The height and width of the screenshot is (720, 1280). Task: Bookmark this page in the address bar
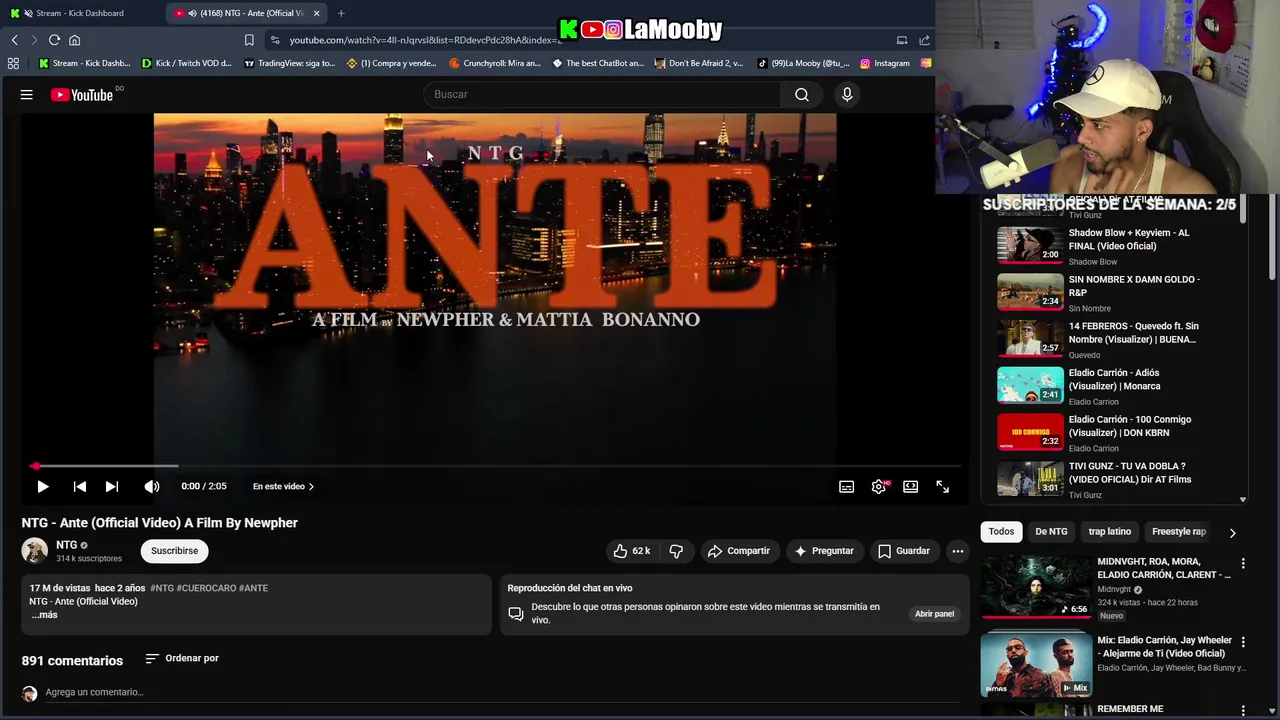point(249,40)
